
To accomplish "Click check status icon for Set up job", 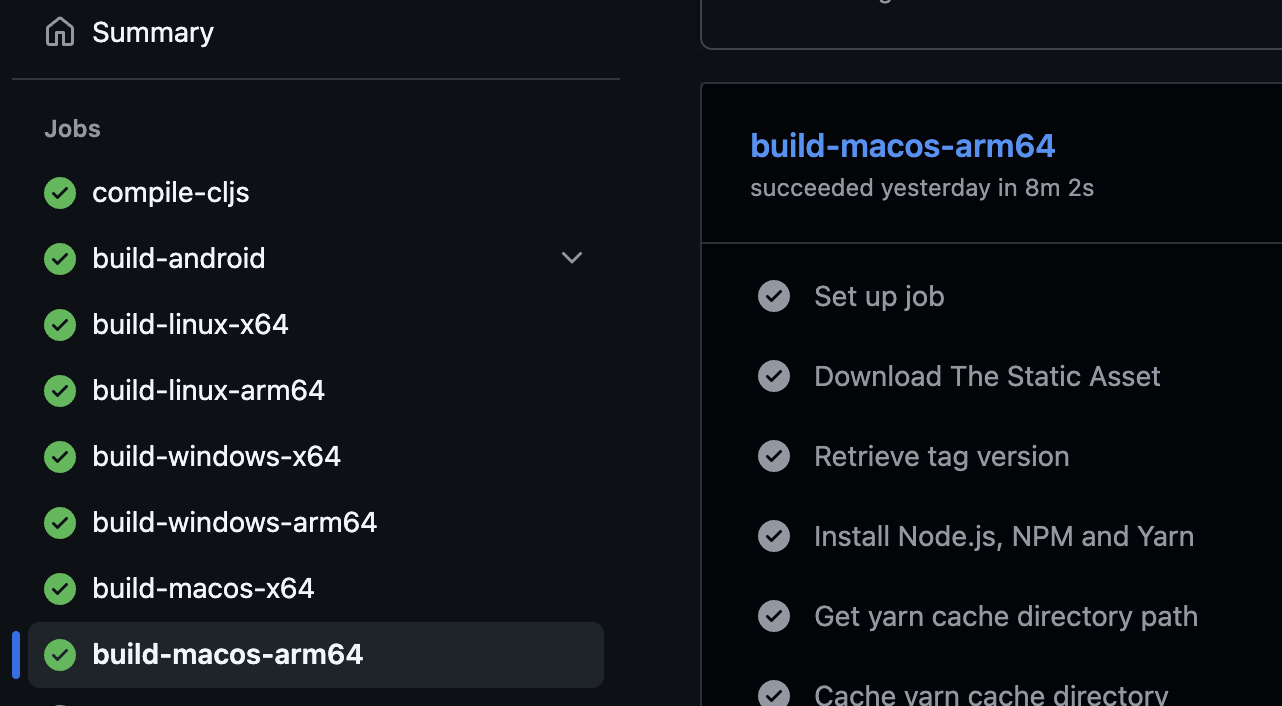I will pyautogui.click(x=774, y=296).
